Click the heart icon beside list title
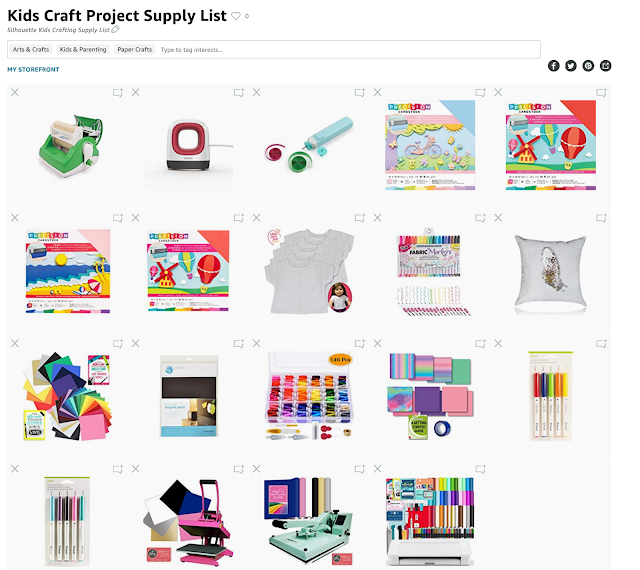The width and height of the screenshot is (640, 570). (x=236, y=16)
